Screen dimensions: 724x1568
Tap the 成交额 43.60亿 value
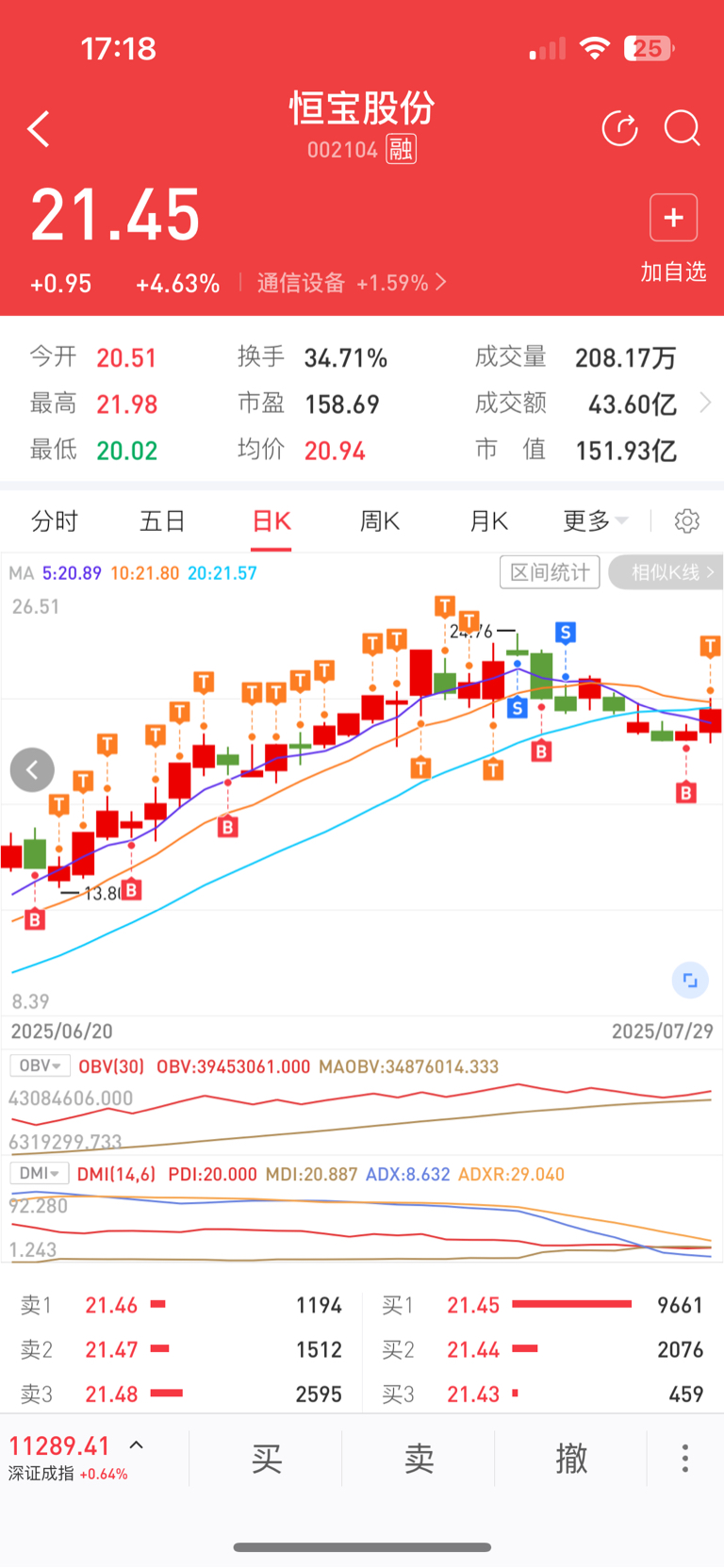point(633,404)
